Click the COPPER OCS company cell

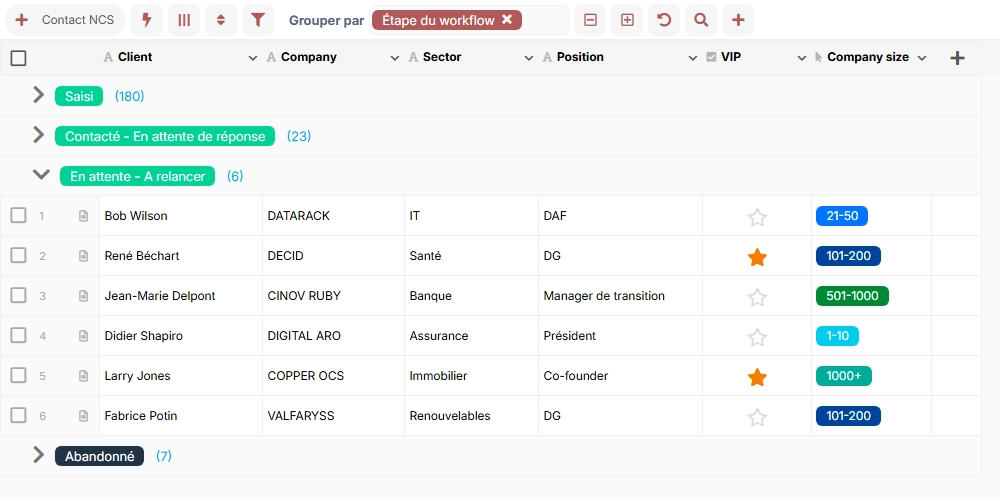click(333, 376)
